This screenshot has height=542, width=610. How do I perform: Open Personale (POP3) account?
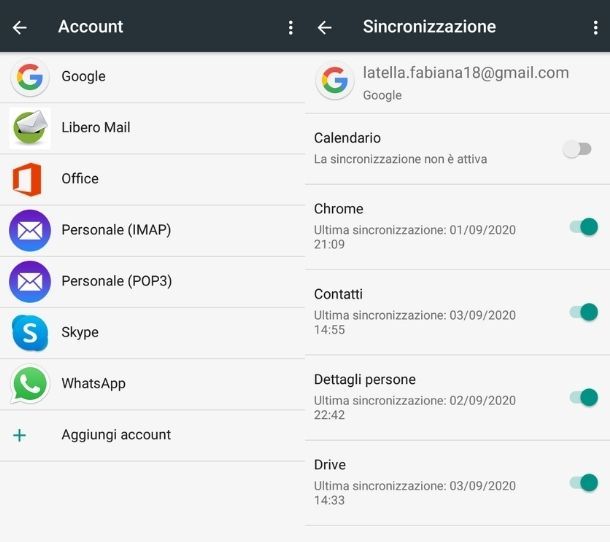tap(152, 282)
